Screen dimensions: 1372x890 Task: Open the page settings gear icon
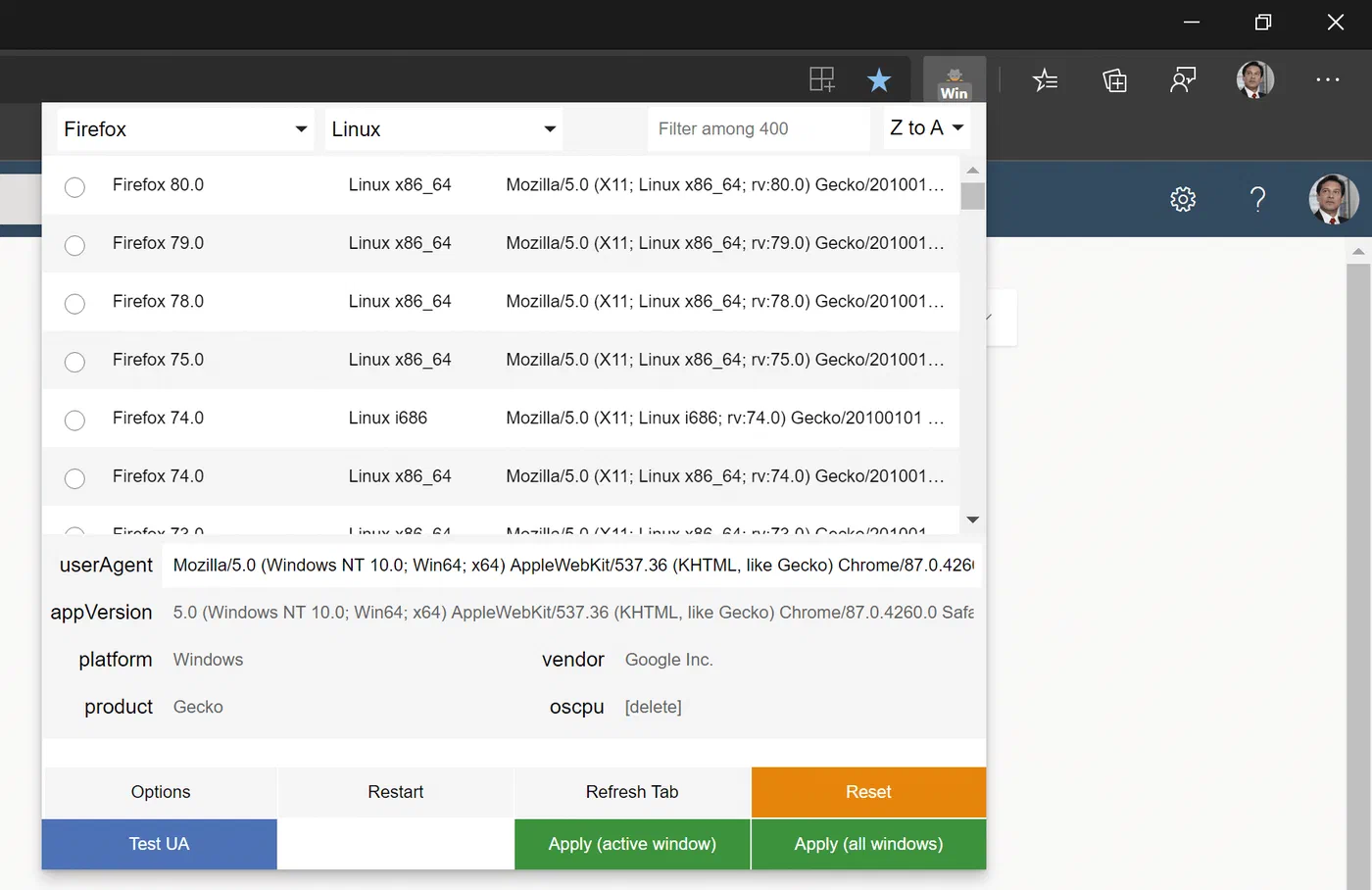(1183, 199)
